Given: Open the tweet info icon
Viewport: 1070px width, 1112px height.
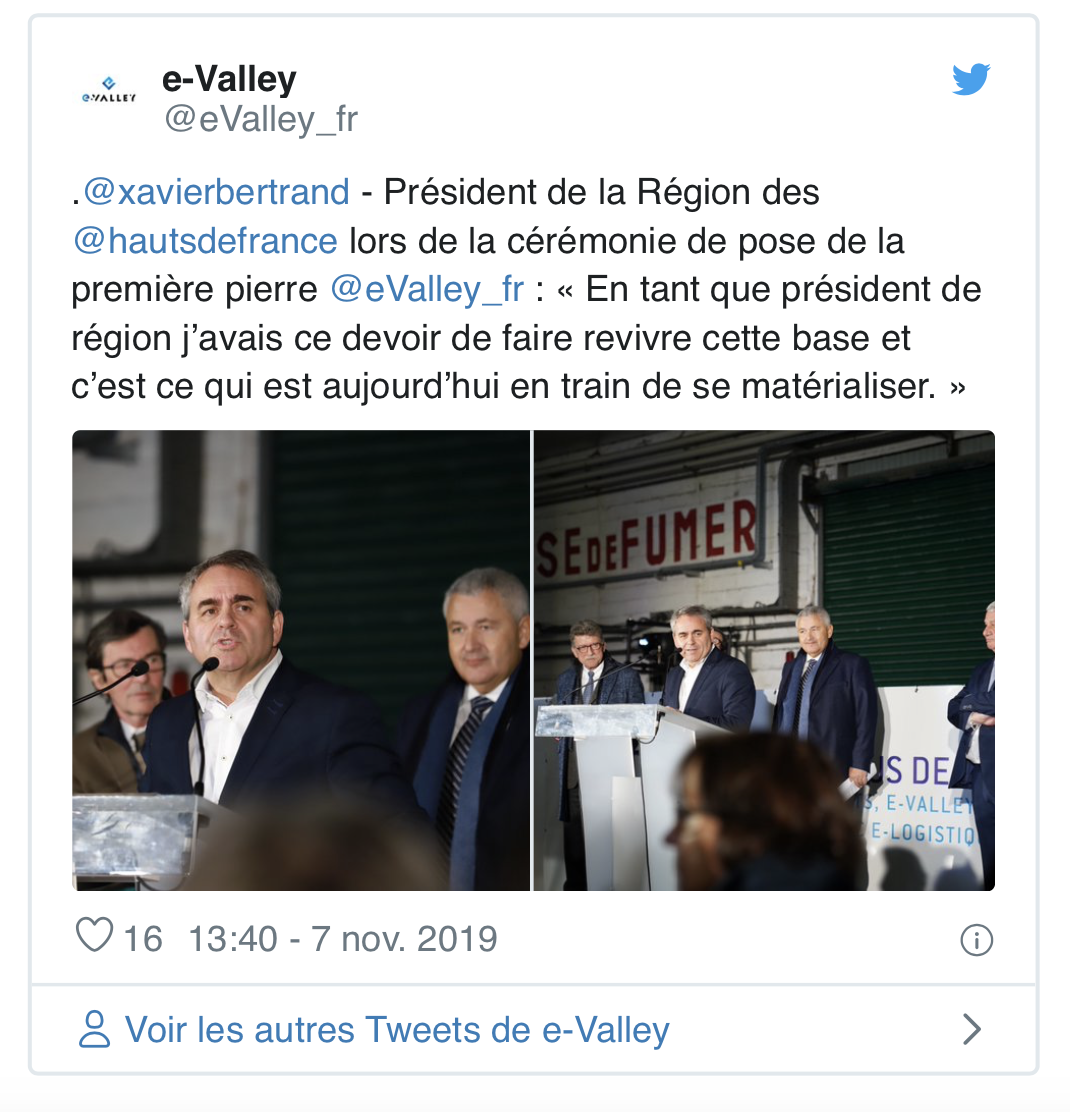Looking at the screenshot, I should pos(976,940).
